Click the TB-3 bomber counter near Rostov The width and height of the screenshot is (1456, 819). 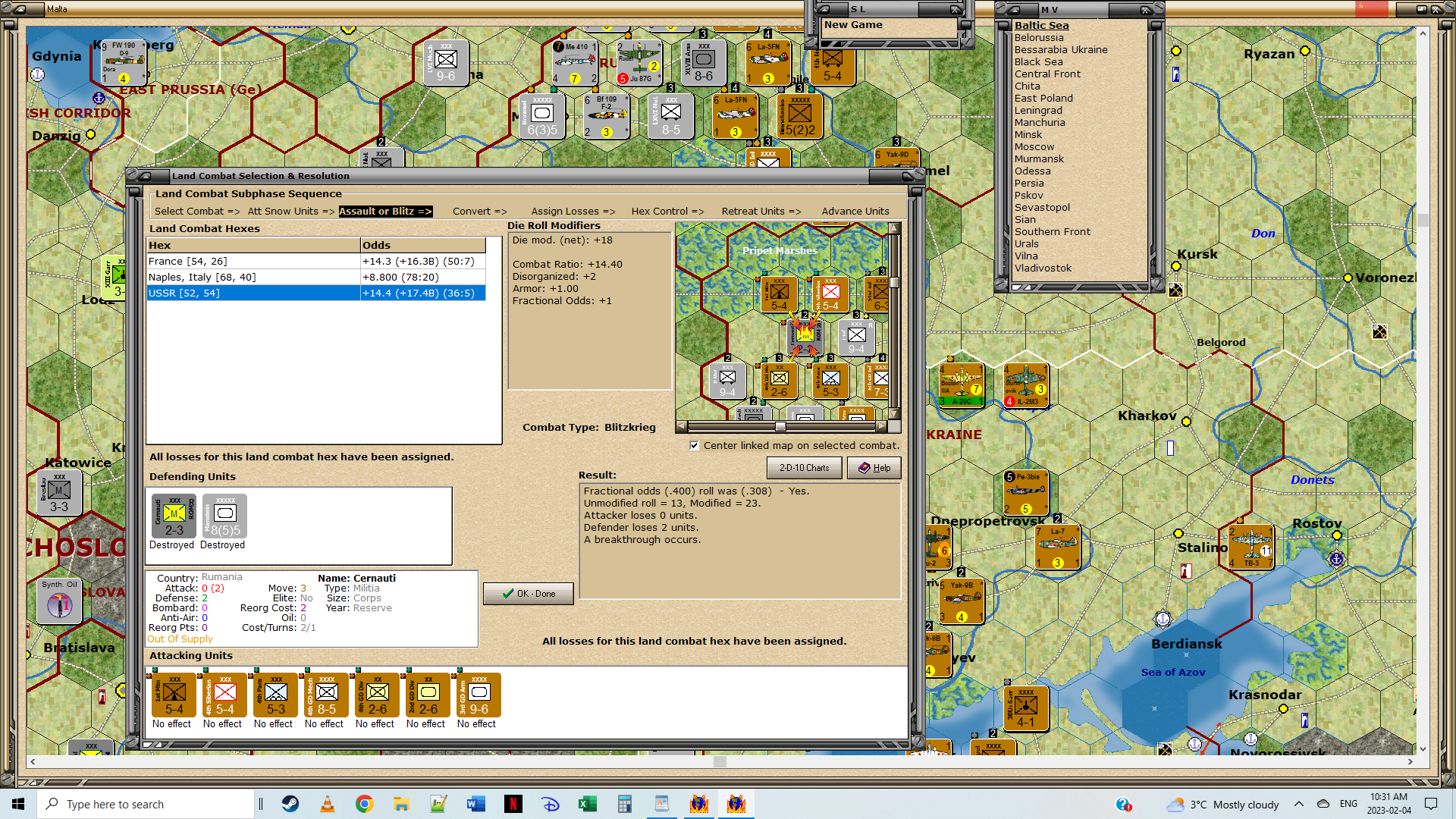click(x=1250, y=547)
